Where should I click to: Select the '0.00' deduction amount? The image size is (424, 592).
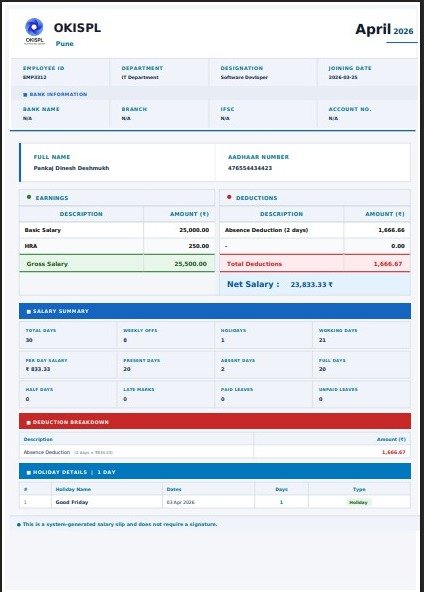(x=398, y=246)
